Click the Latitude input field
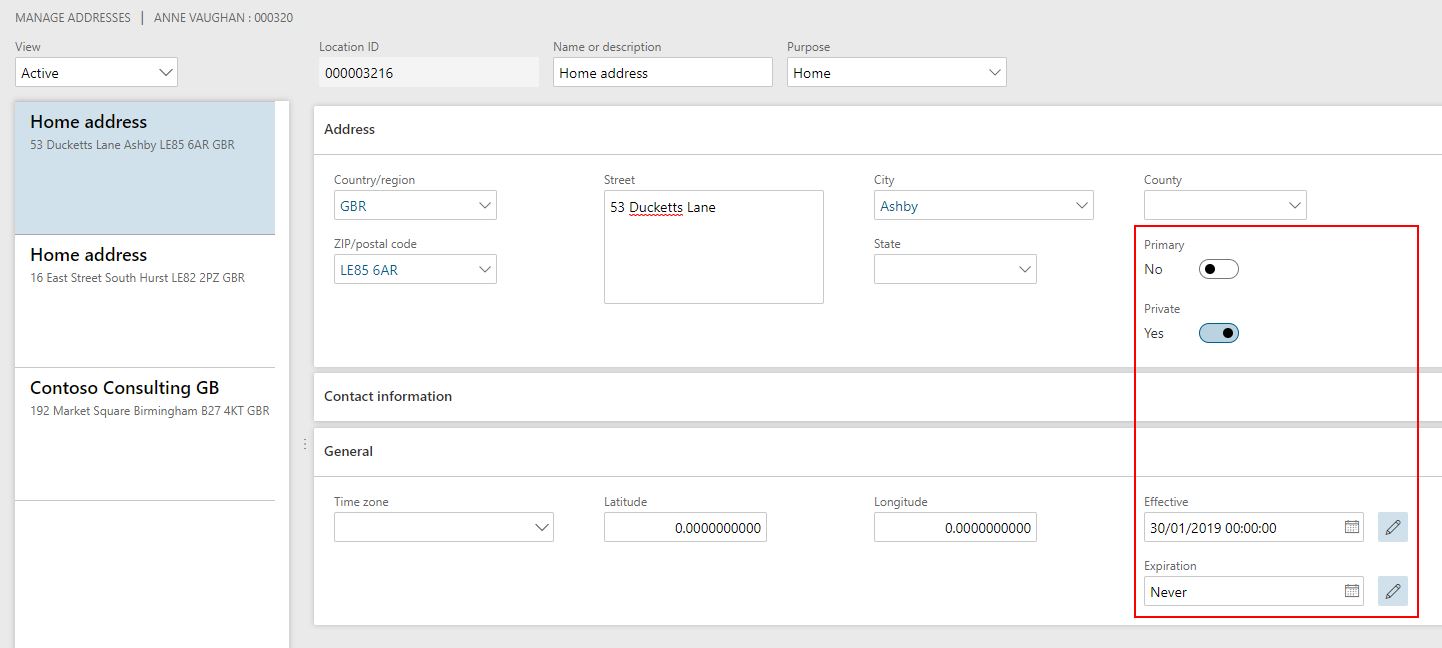Image resolution: width=1442 pixels, height=648 pixels. click(x=685, y=527)
